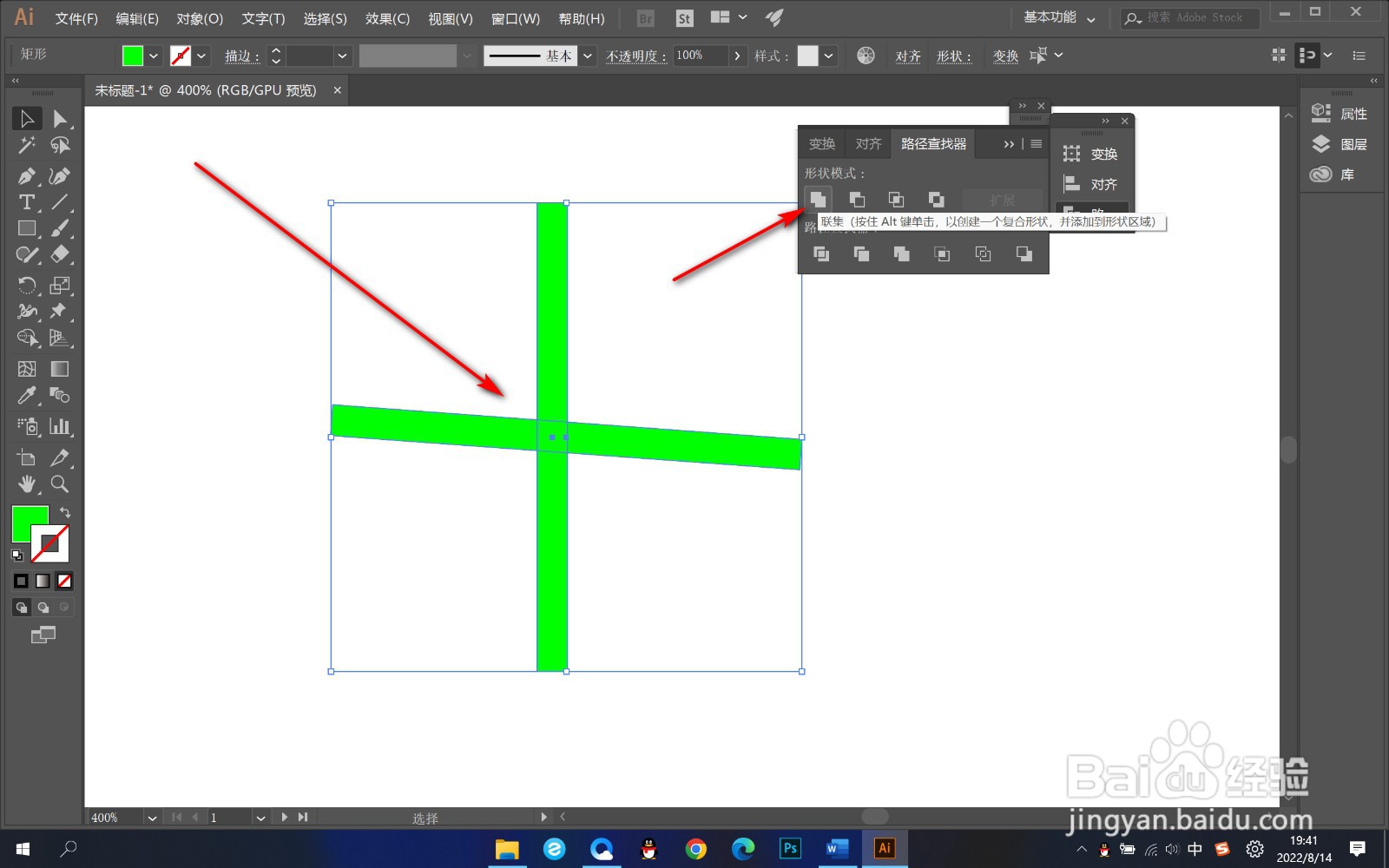Select the Magic Wand tool
This screenshot has height=868, width=1389.
pos(27,145)
